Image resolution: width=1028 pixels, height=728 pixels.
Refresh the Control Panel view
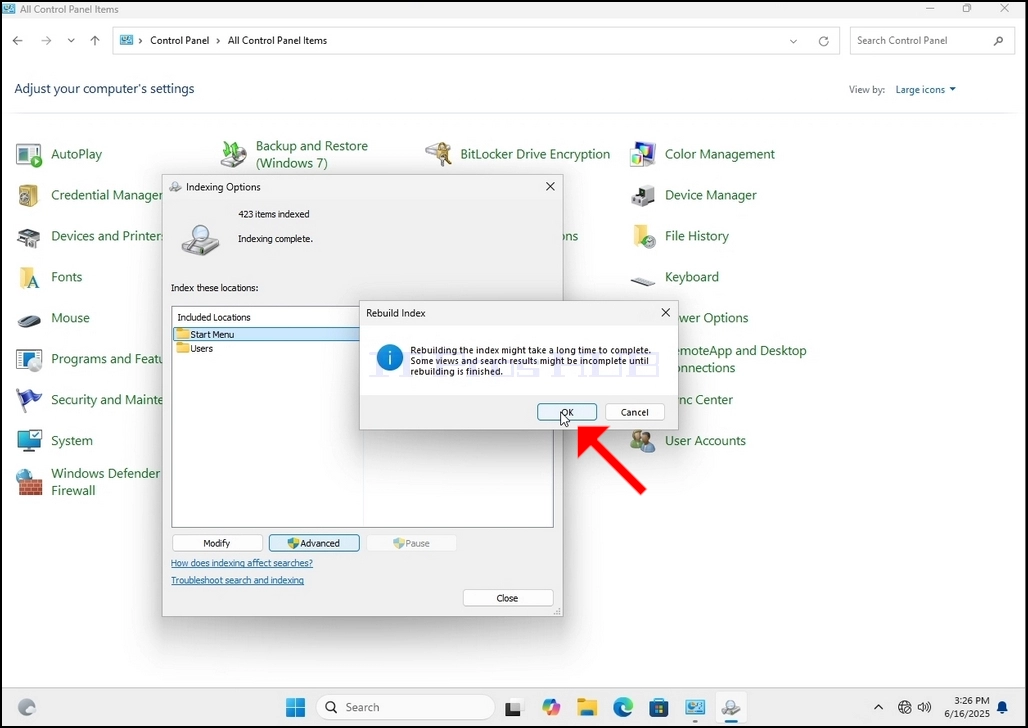823,41
